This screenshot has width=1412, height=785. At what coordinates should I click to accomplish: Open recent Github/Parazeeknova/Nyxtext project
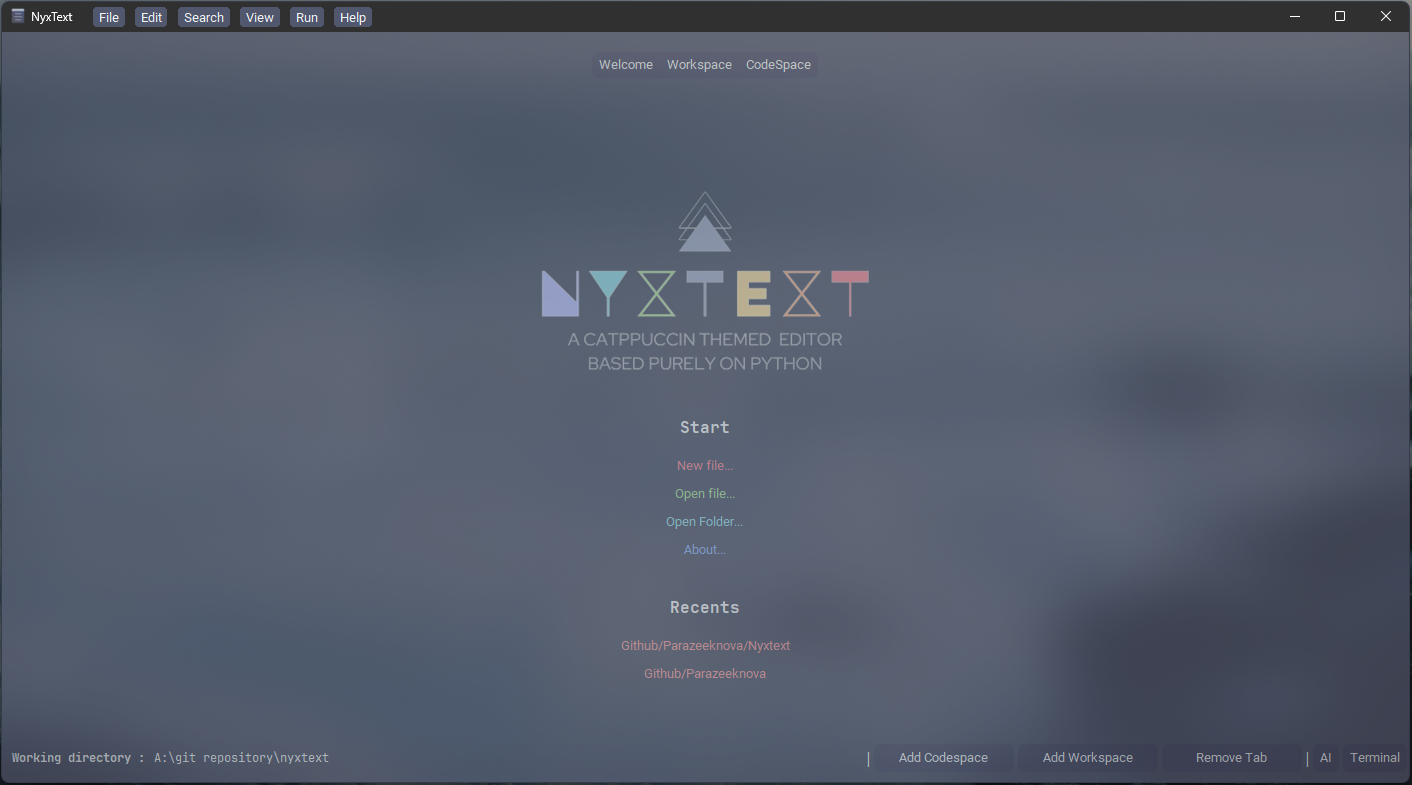[705, 646]
